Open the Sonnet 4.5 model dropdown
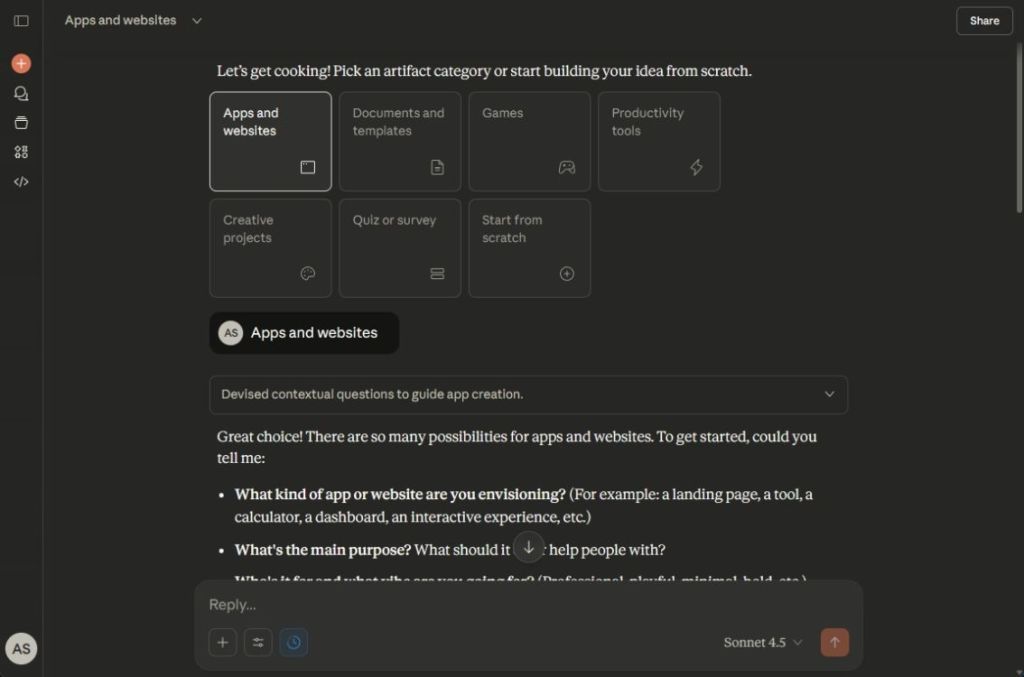The height and width of the screenshot is (677, 1024). pyautogui.click(x=763, y=642)
